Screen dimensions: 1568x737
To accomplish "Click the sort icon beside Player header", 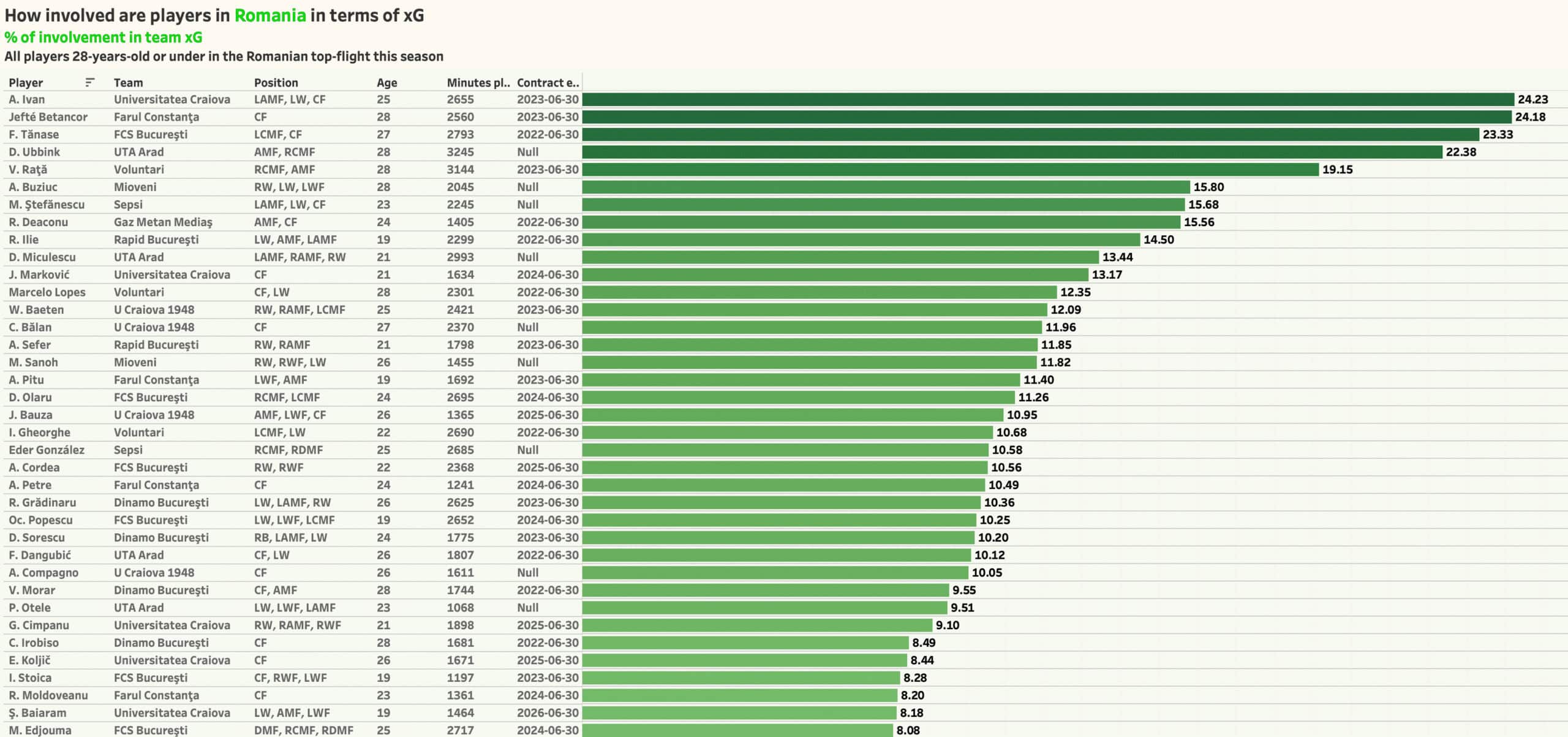I will [90, 82].
